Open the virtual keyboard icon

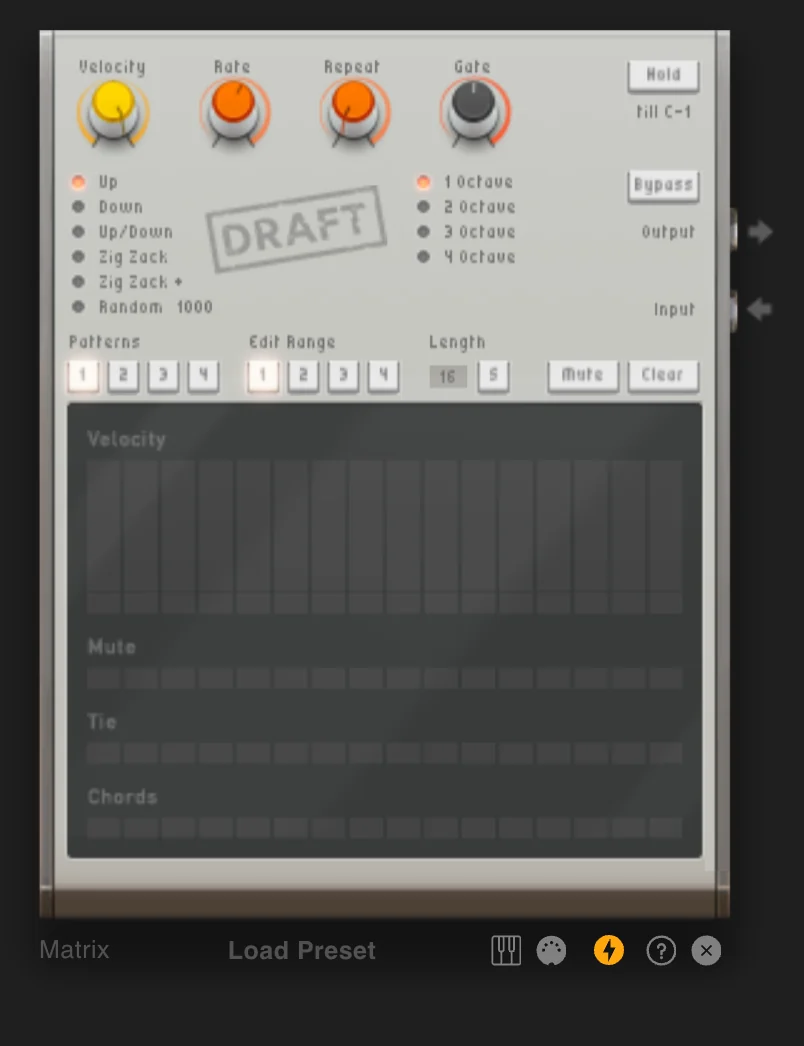pyautogui.click(x=505, y=950)
